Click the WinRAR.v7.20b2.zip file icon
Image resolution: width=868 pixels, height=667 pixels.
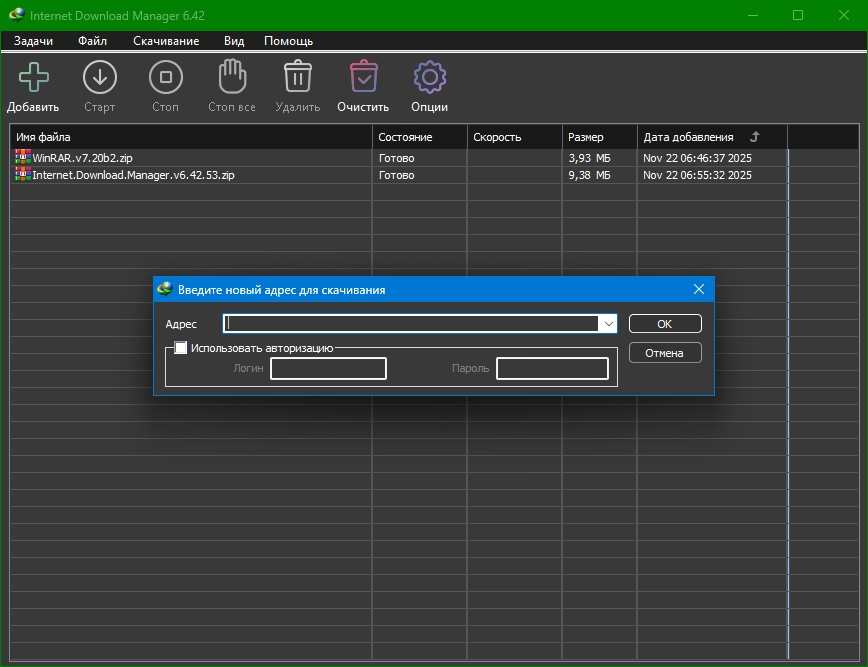tap(23, 158)
